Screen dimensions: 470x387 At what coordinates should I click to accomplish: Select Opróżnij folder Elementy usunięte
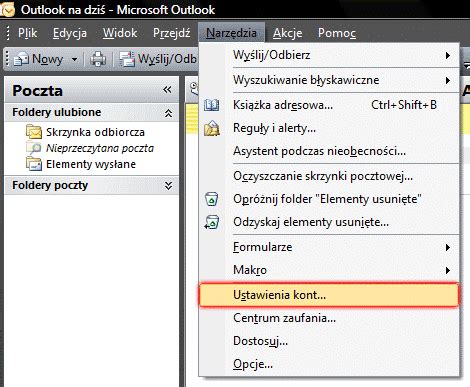329,199
